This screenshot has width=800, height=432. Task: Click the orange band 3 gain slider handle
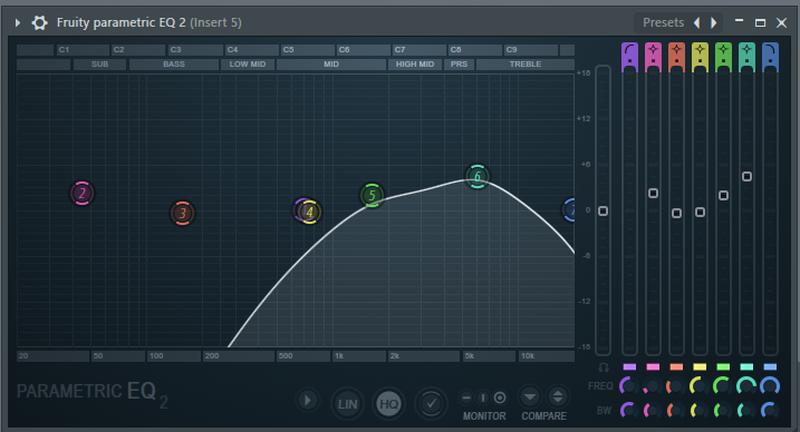[x=677, y=213]
